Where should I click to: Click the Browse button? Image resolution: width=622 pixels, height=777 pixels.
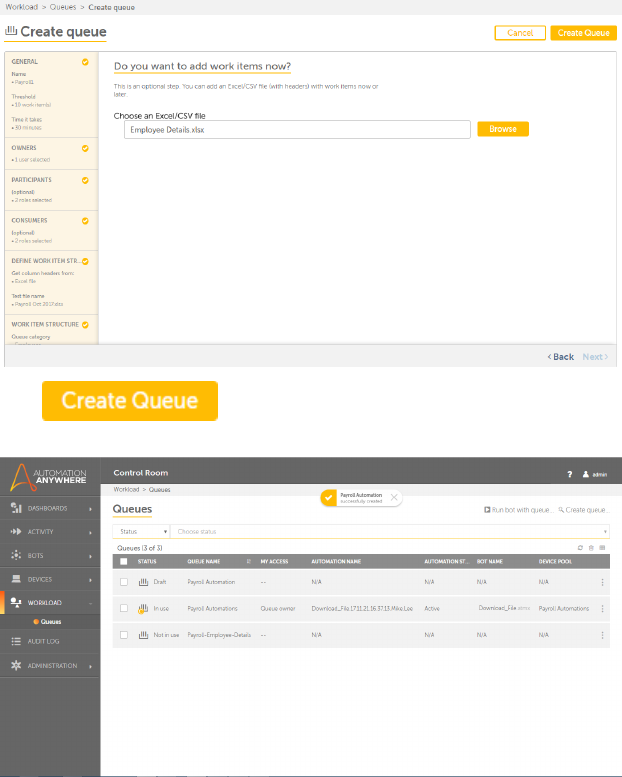point(503,129)
